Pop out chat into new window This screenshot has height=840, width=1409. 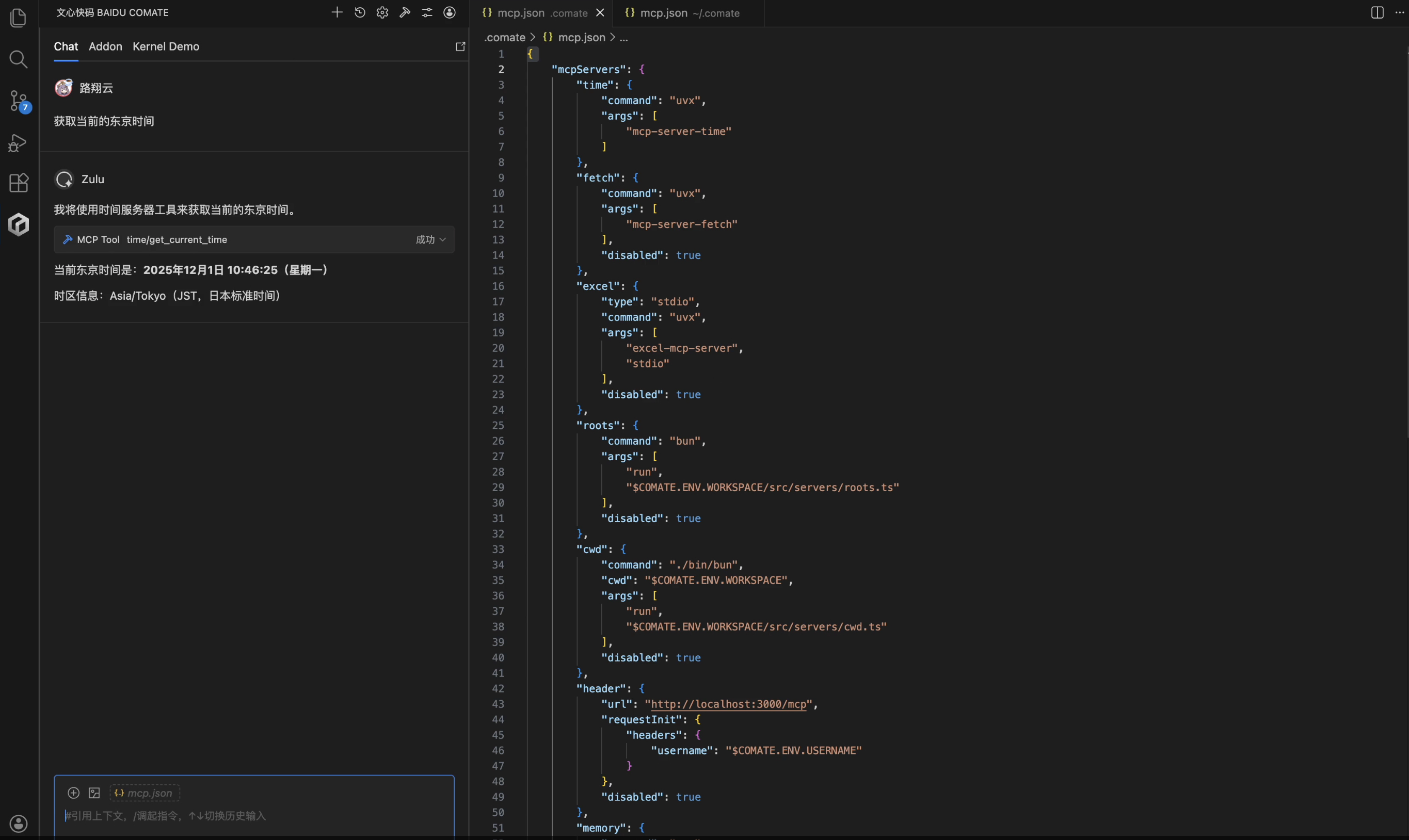(460, 46)
